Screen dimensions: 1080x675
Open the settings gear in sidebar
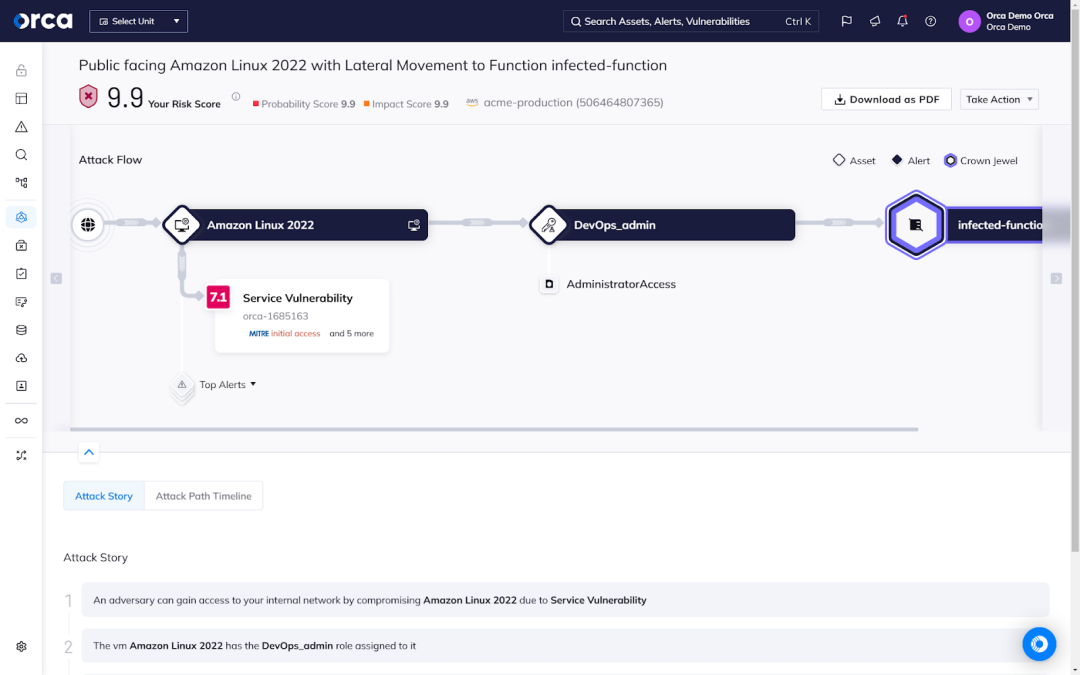click(x=21, y=646)
